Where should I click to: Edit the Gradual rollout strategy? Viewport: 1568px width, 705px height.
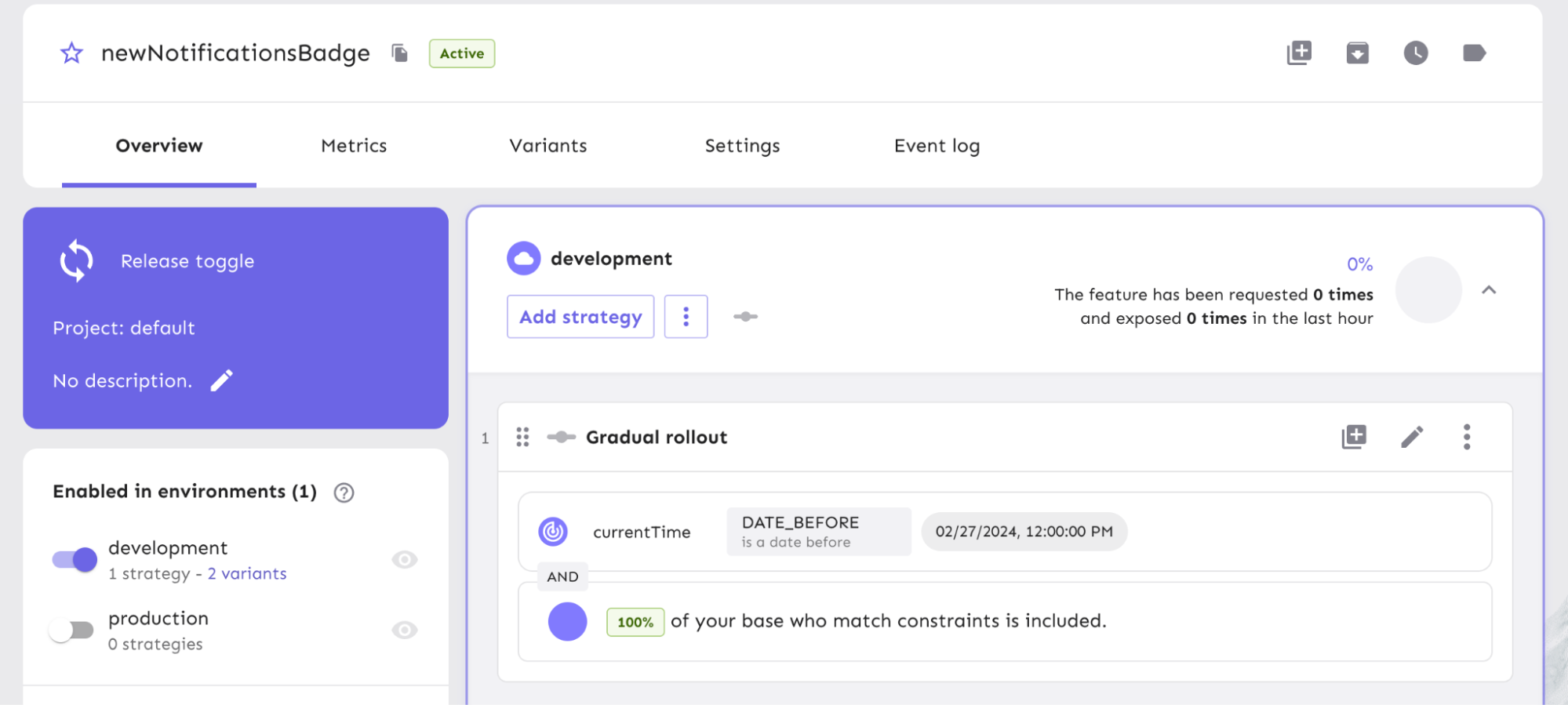[1412, 437]
